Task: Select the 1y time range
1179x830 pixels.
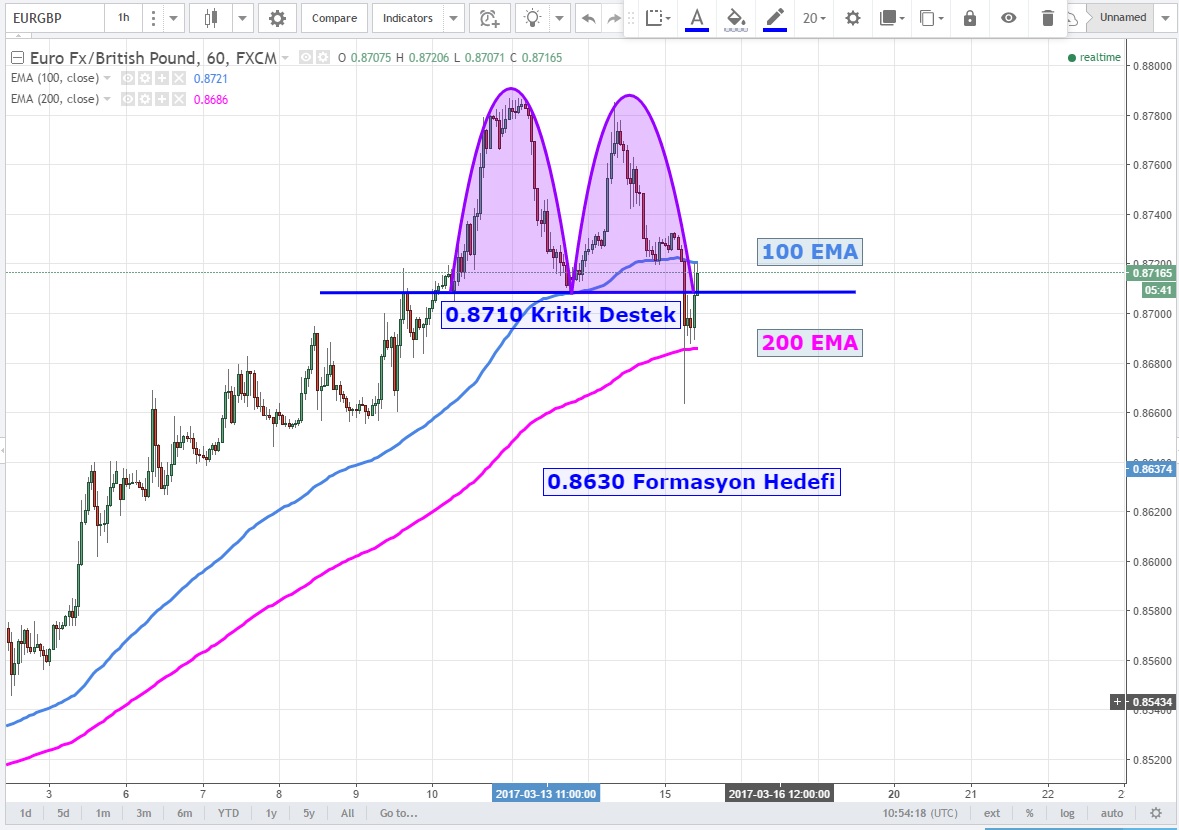Action: coord(271,813)
